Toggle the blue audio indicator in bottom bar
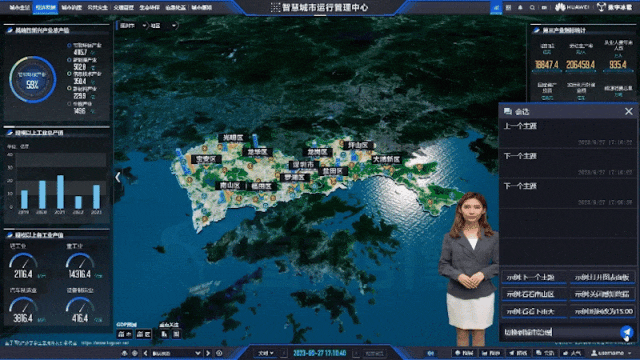Image resolution: width=640 pixels, height=360 pixels. pos(431,353)
